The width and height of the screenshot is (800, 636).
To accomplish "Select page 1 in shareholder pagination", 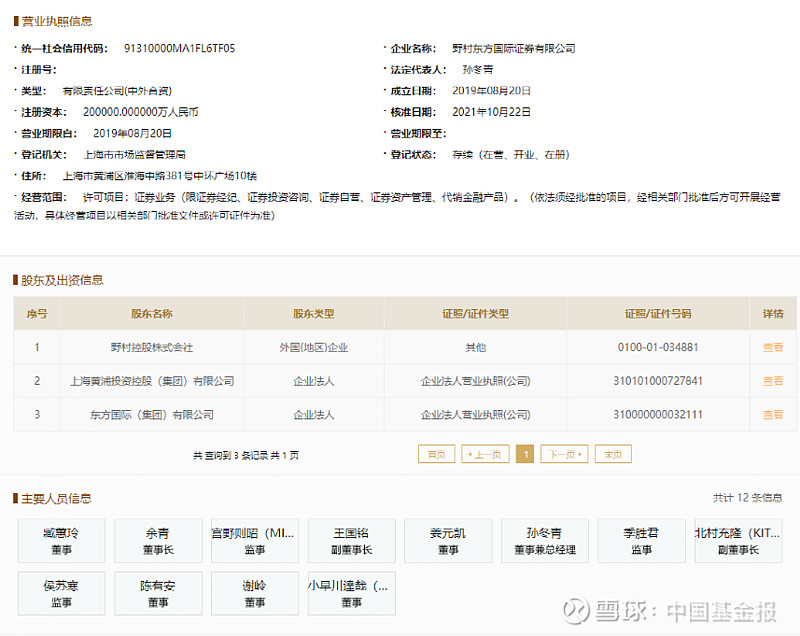I will 525,454.
